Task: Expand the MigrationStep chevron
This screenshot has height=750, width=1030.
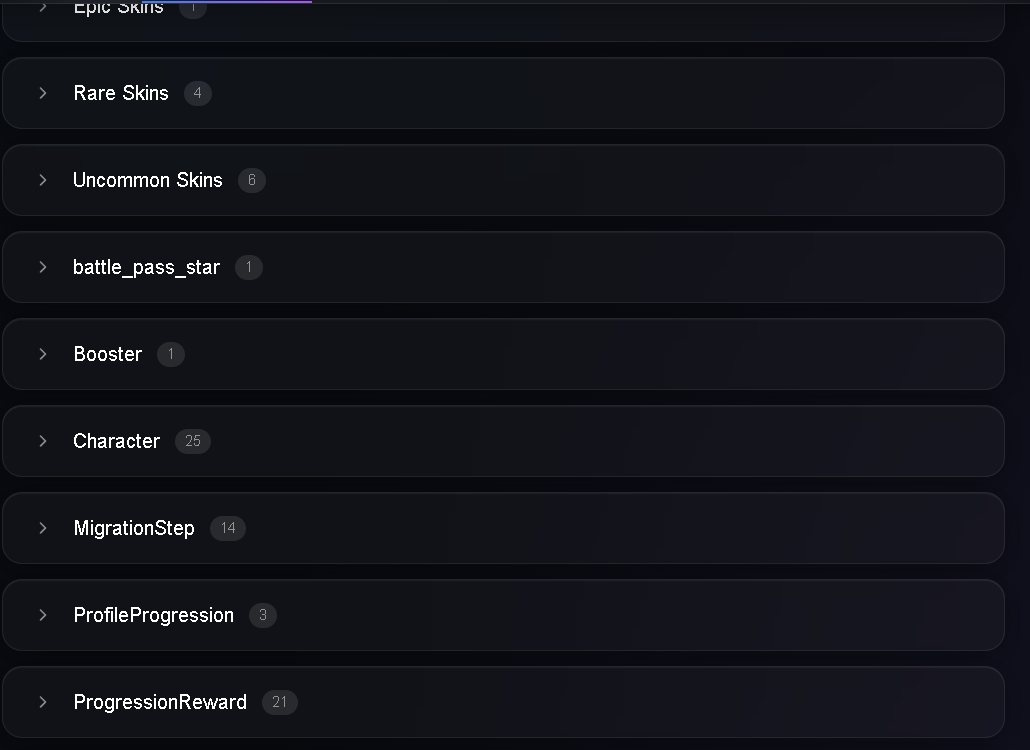Action: pos(43,528)
